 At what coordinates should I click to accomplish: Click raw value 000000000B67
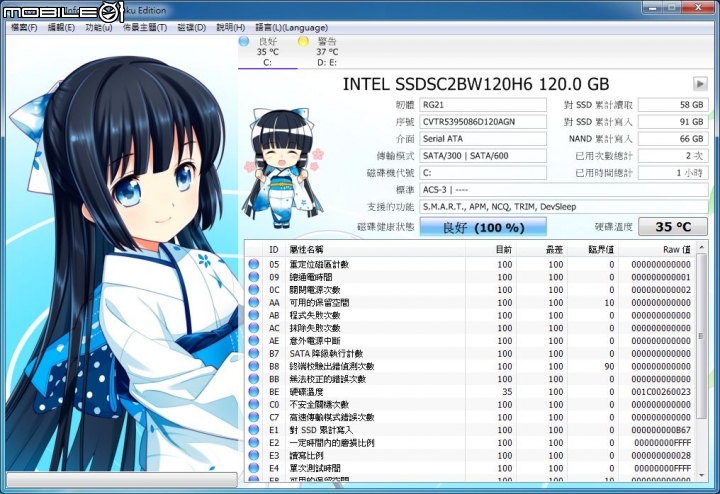click(661, 430)
